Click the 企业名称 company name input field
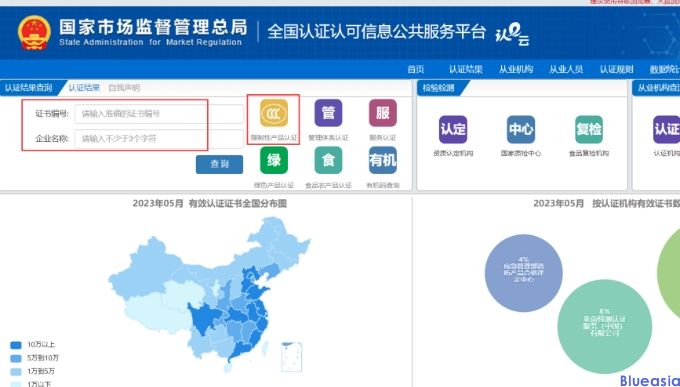This screenshot has width=680, height=387. click(x=159, y=139)
